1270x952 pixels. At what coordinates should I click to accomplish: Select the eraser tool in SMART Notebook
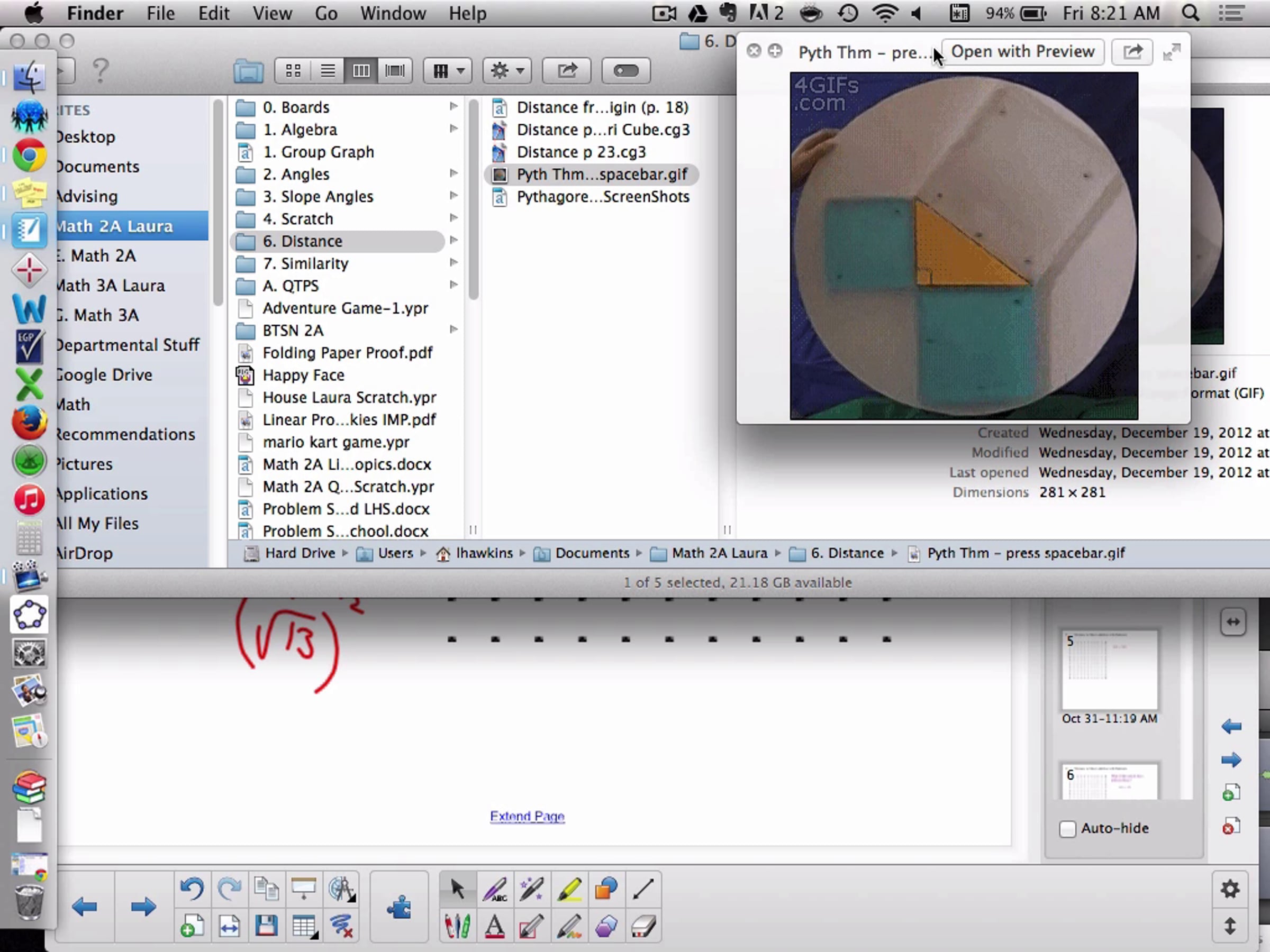point(643,926)
